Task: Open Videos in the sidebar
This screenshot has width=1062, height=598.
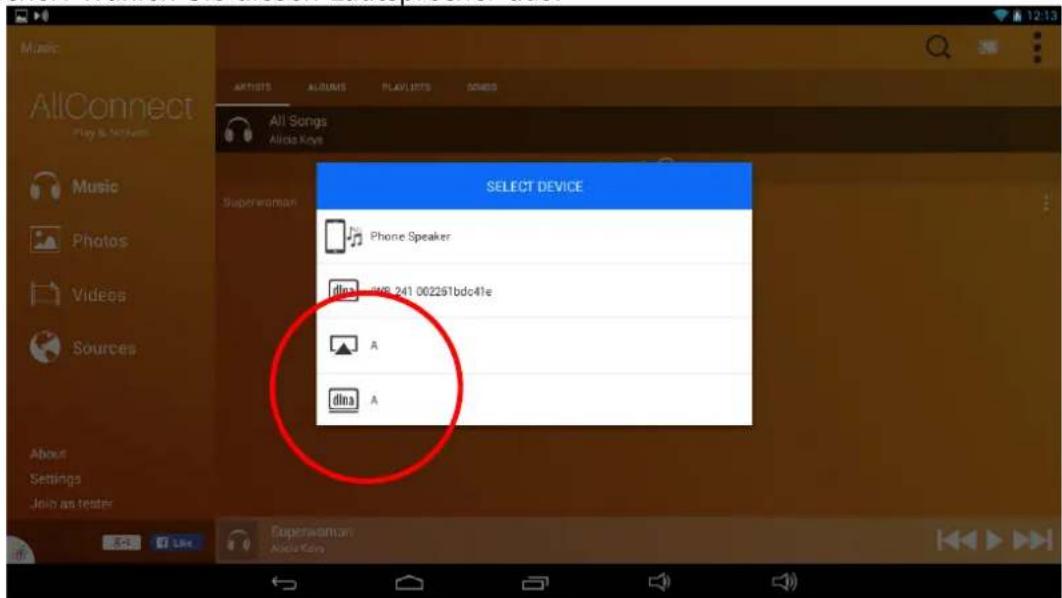Action: (78, 295)
